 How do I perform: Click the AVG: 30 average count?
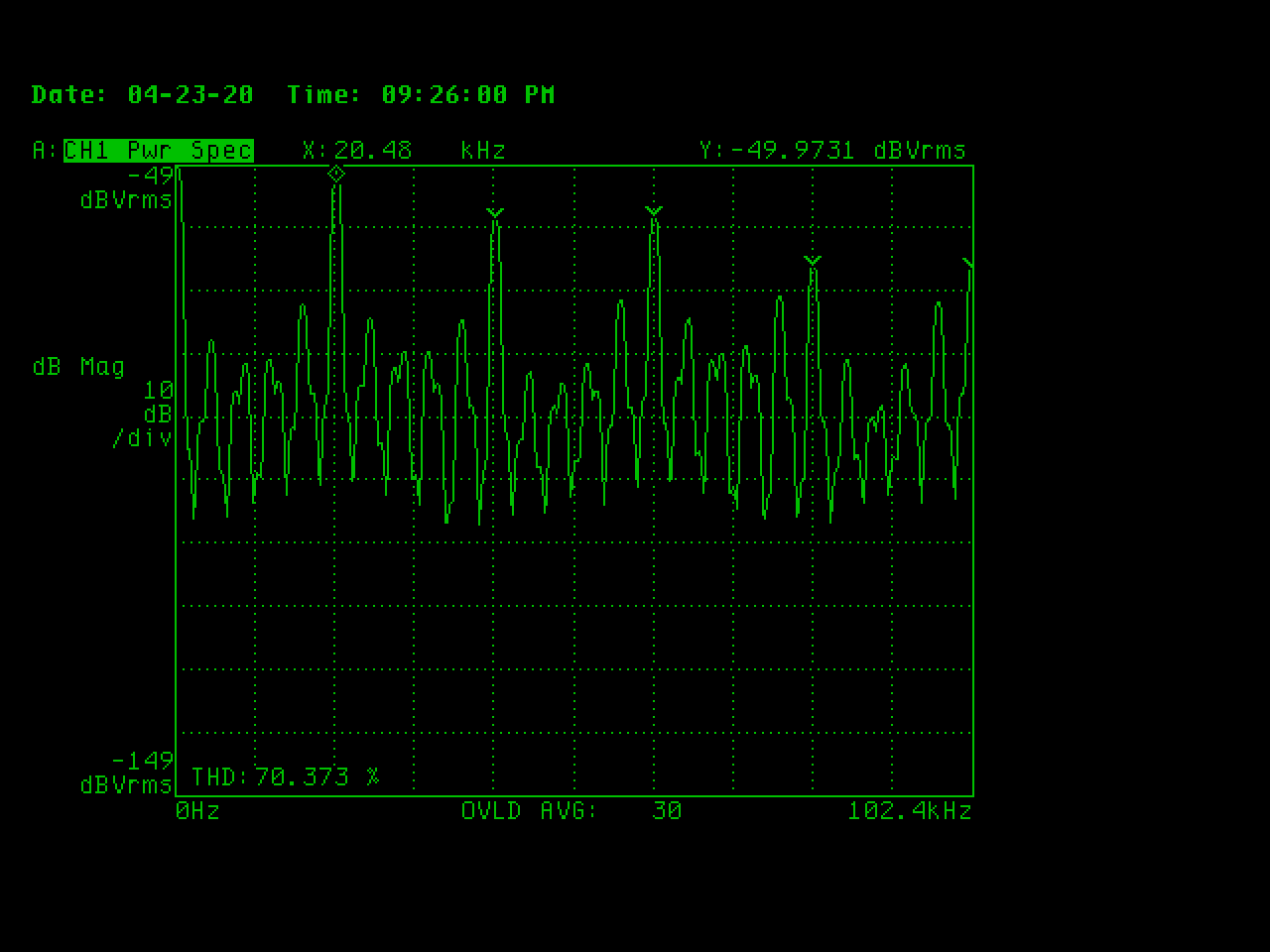[x=611, y=811]
